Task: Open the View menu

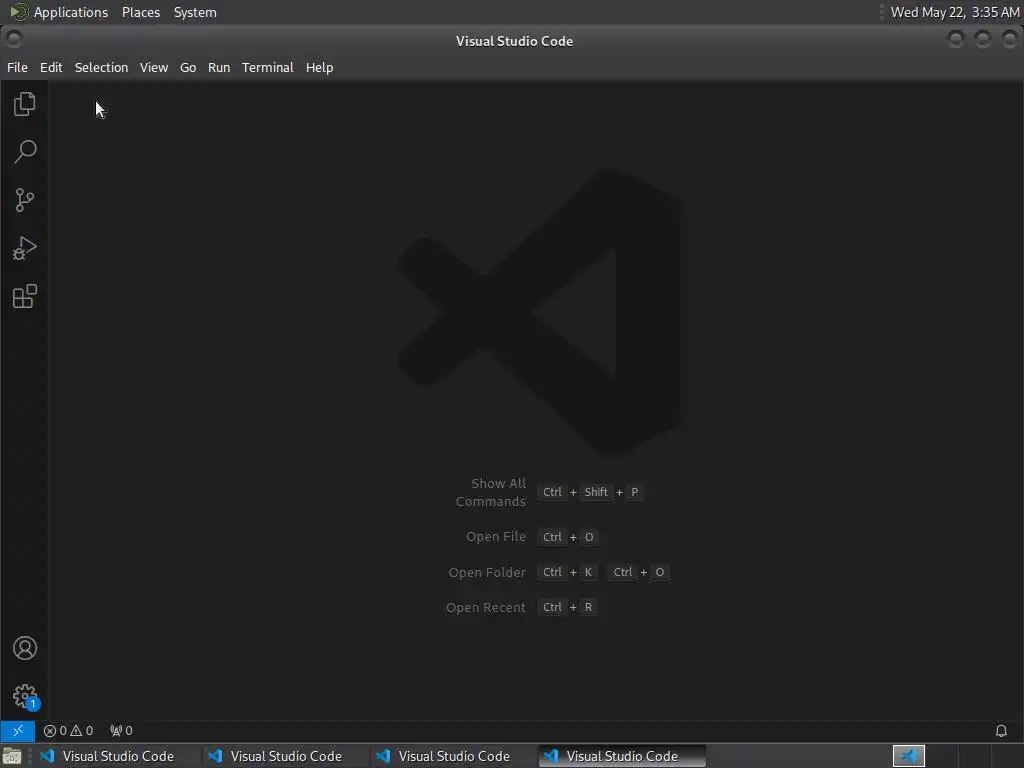Action: [x=153, y=67]
